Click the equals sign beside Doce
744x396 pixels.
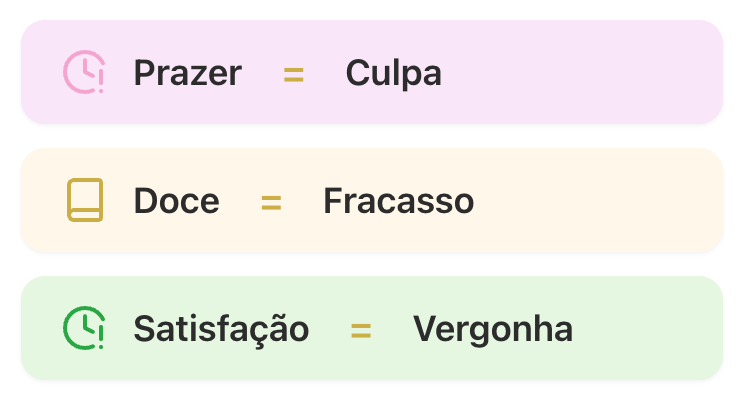click(271, 203)
